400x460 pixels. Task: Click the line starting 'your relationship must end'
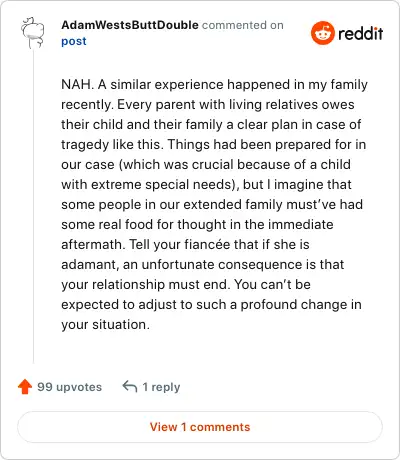coord(186,285)
